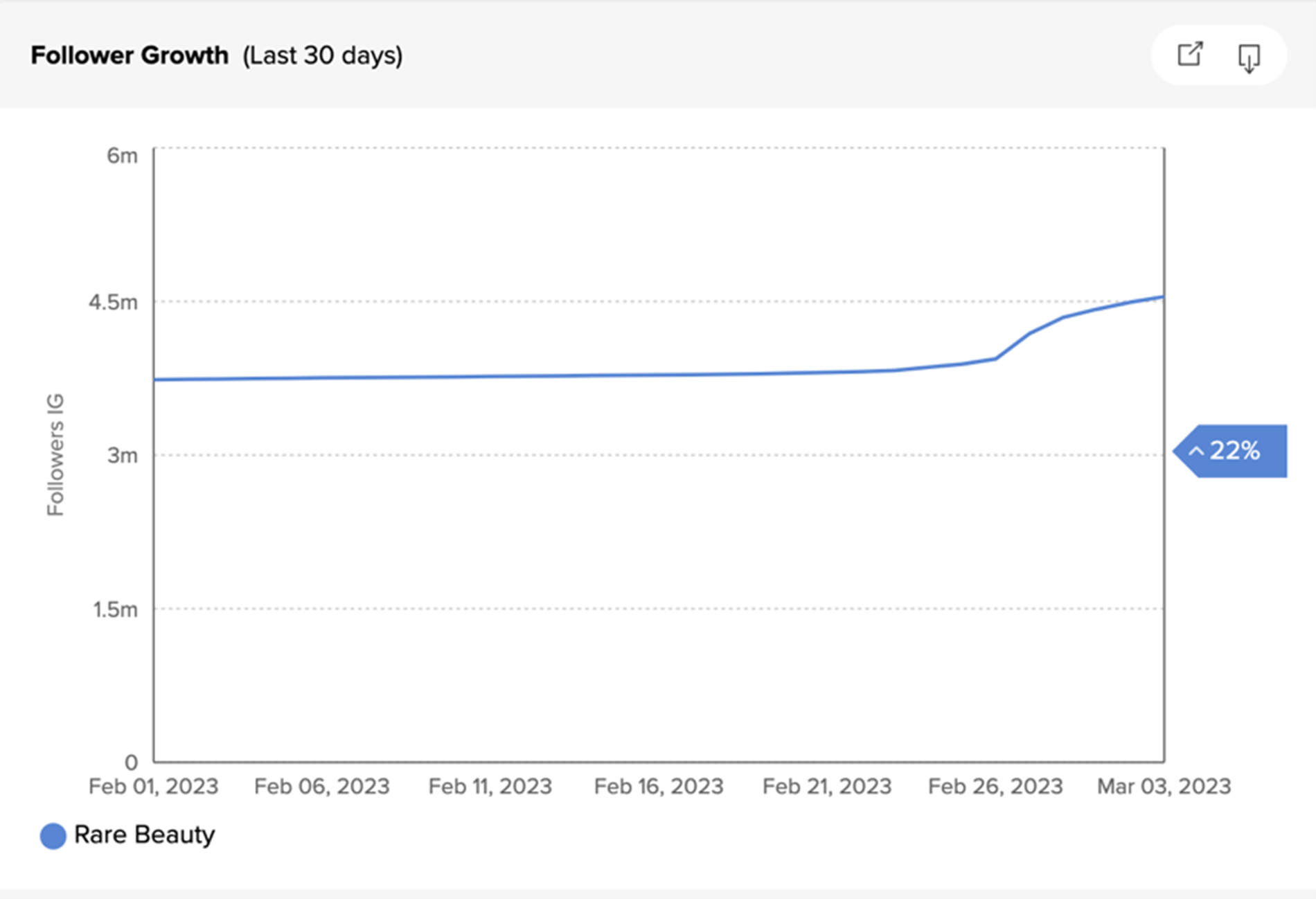Select the Last 30 days range text

pyautogui.click(x=322, y=55)
